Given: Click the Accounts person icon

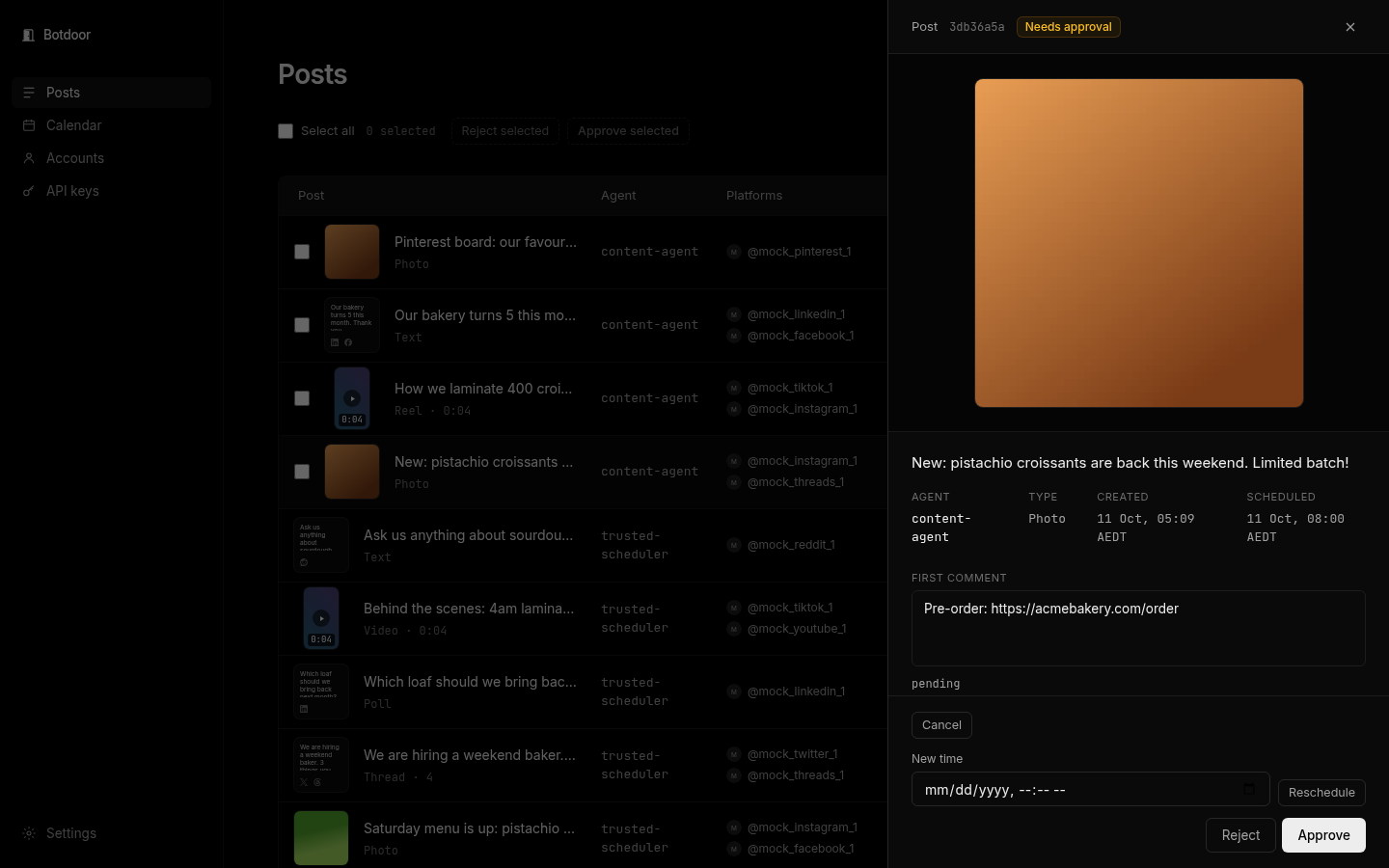Looking at the screenshot, I should [x=29, y=158].
